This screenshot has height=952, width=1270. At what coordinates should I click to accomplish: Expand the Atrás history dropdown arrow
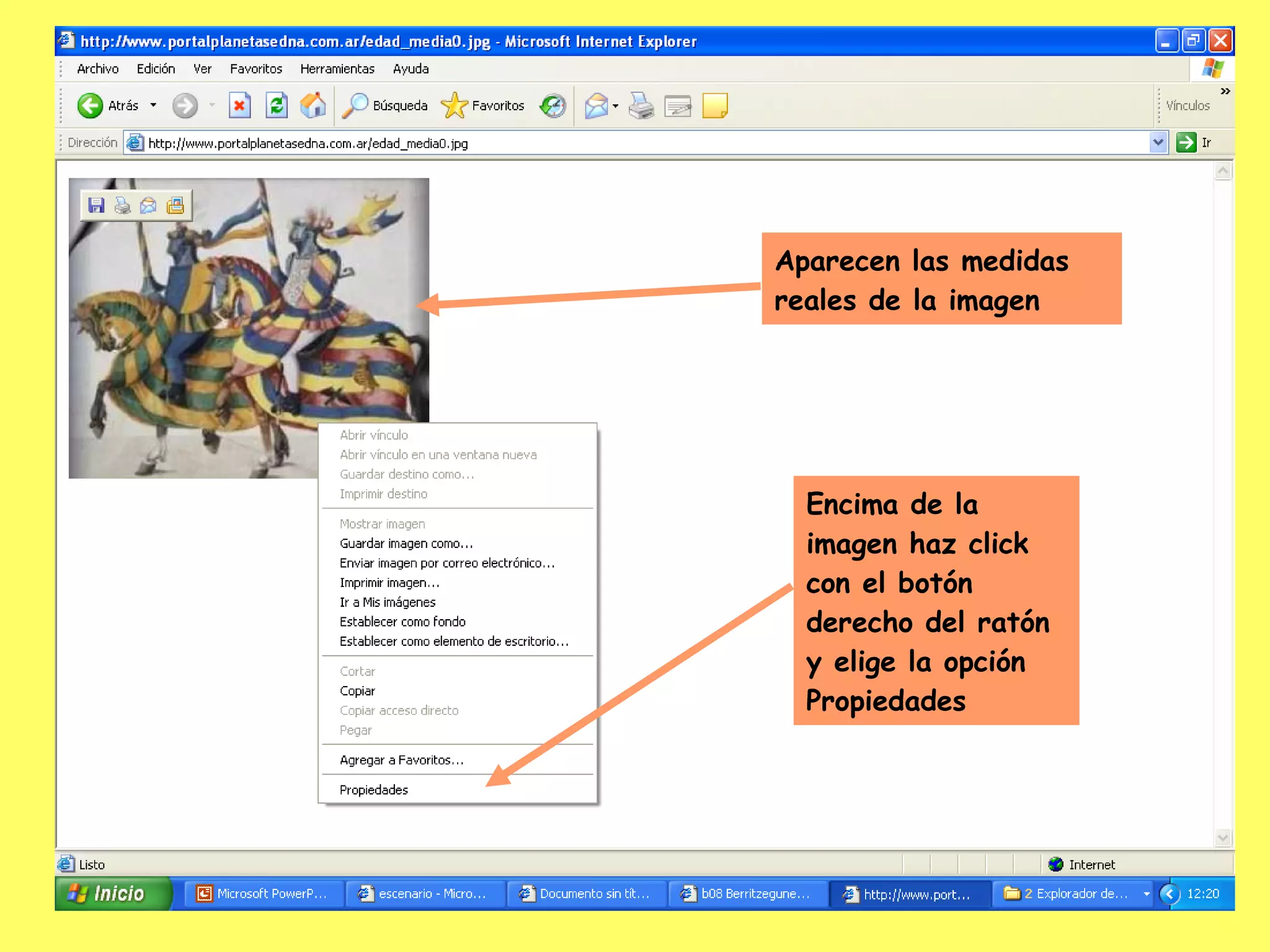pyautogui.click(x=153, y=105)
